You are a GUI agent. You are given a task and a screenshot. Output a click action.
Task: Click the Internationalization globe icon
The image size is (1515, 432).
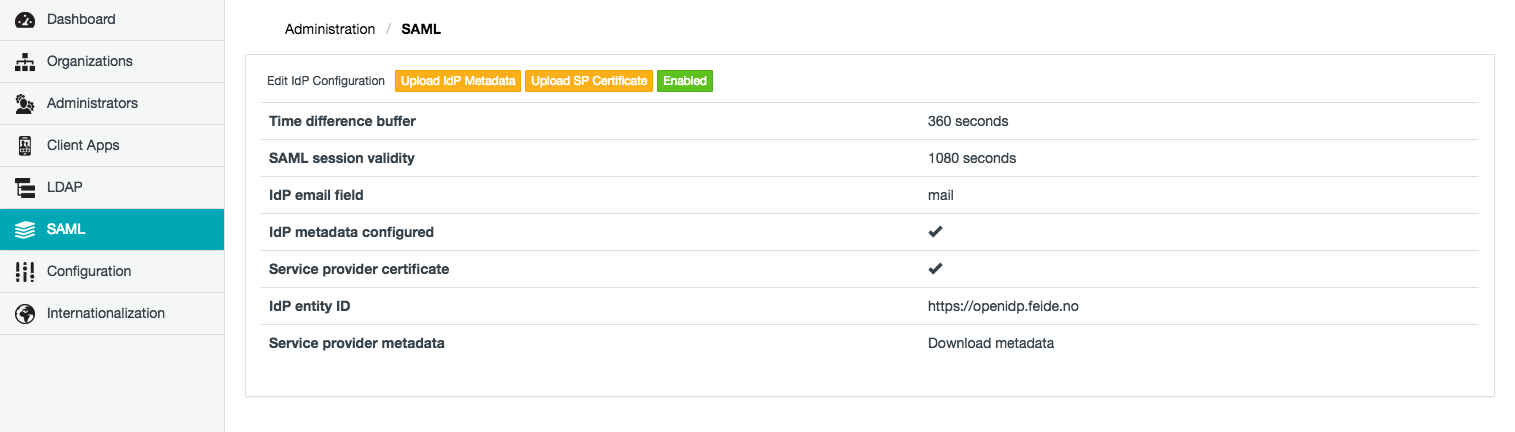coord(26,314)
